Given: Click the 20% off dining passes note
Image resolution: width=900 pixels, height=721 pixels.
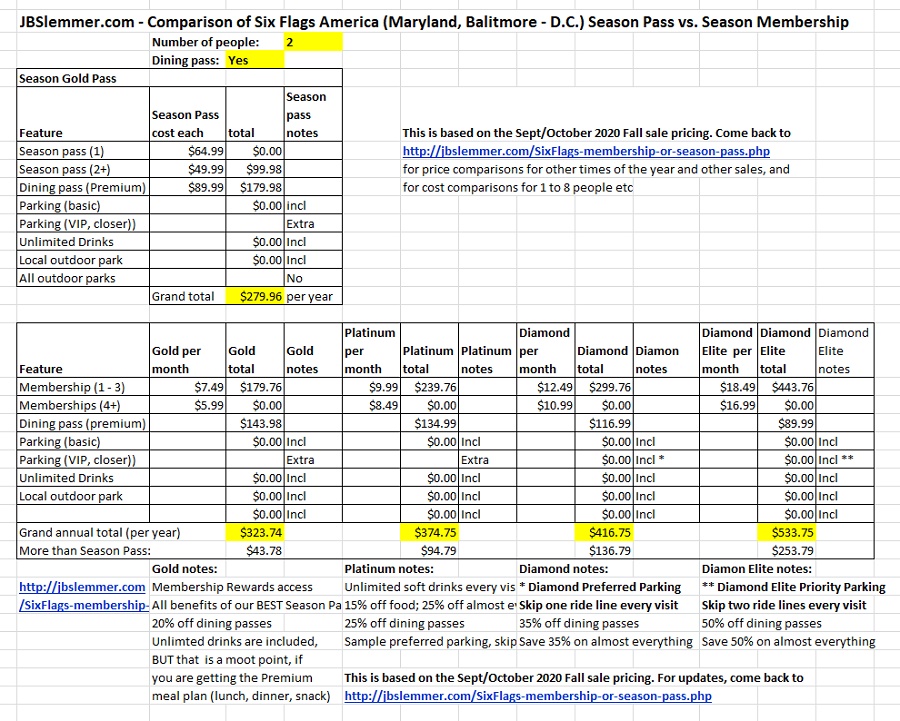Looking at the screenshot, I should [212, 623].
